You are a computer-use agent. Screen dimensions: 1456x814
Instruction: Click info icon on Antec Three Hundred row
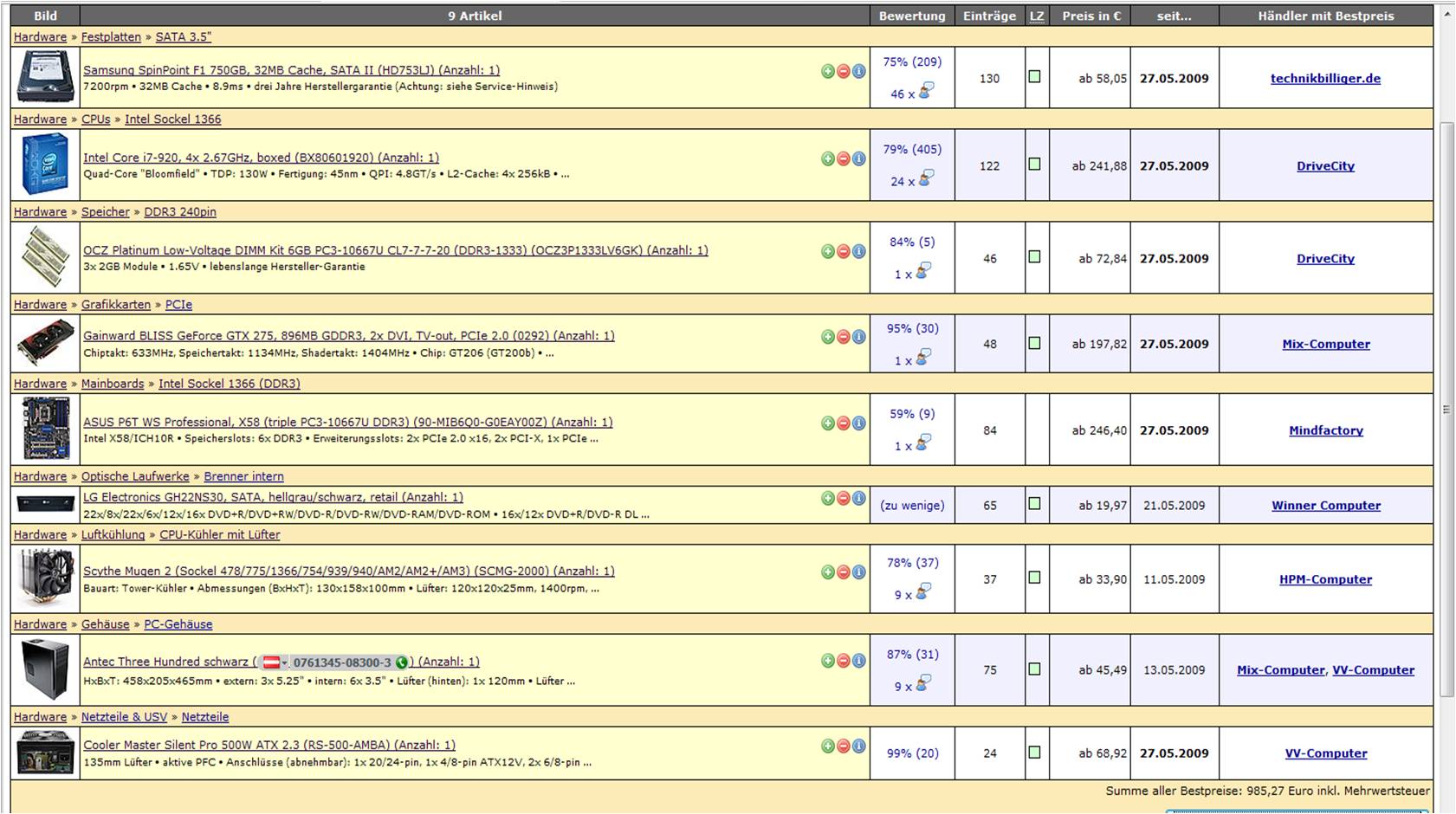(858, 661)
